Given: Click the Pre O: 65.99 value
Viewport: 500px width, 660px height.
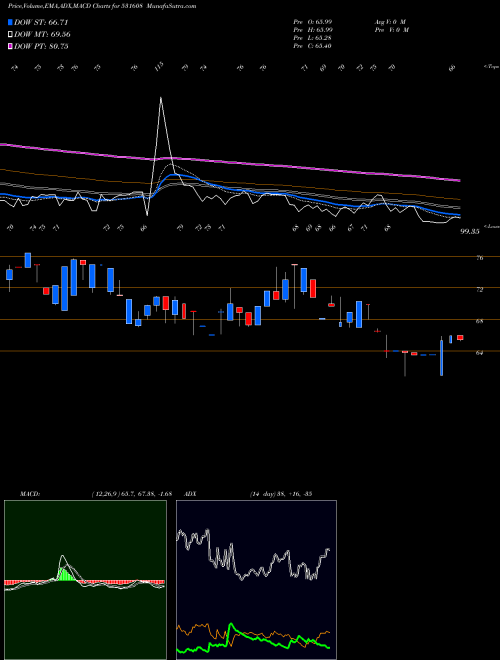Looking at the screenshot, I should [x=313, y=22].
